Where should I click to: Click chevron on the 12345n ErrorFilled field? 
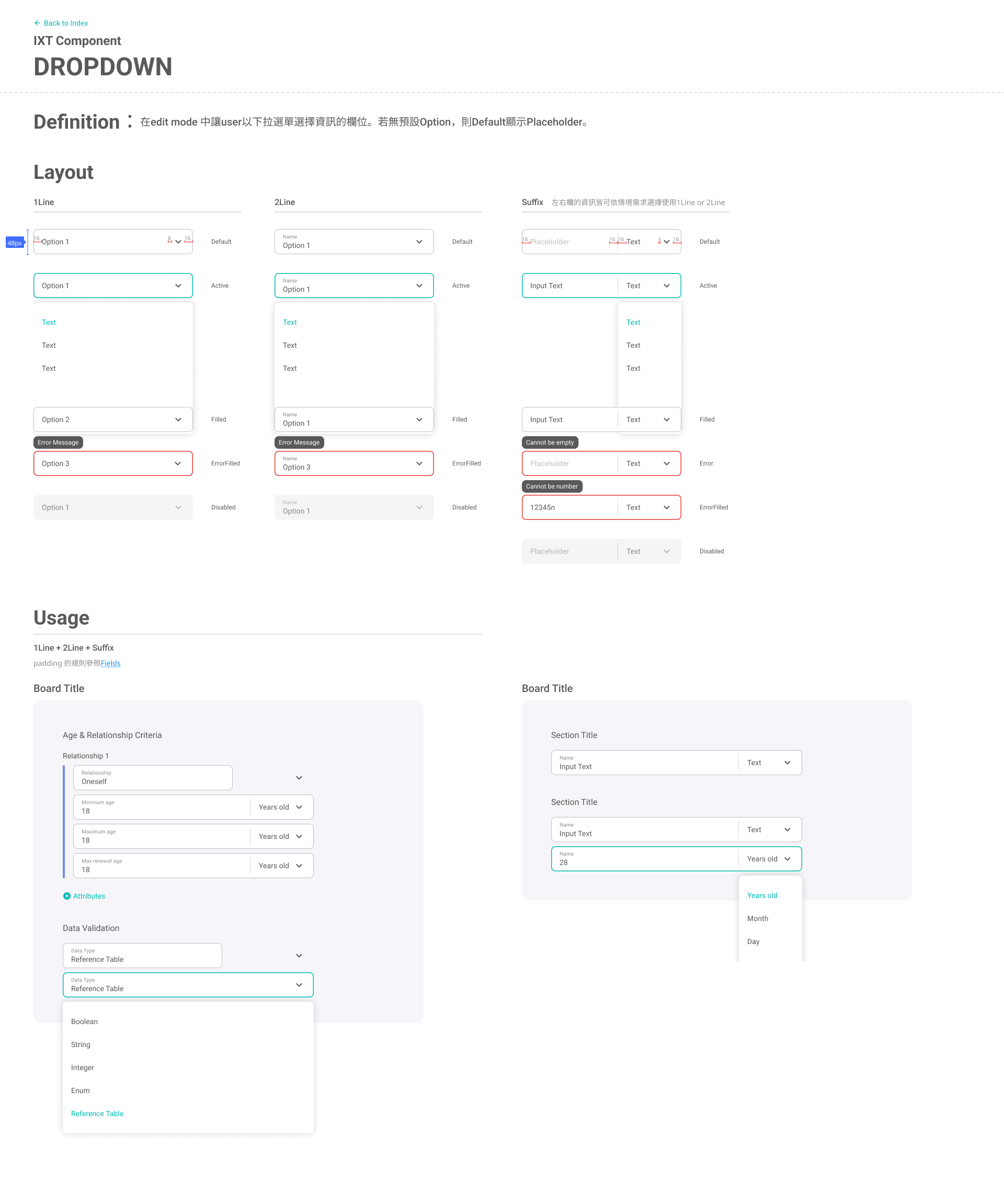[x=667, y=507]
